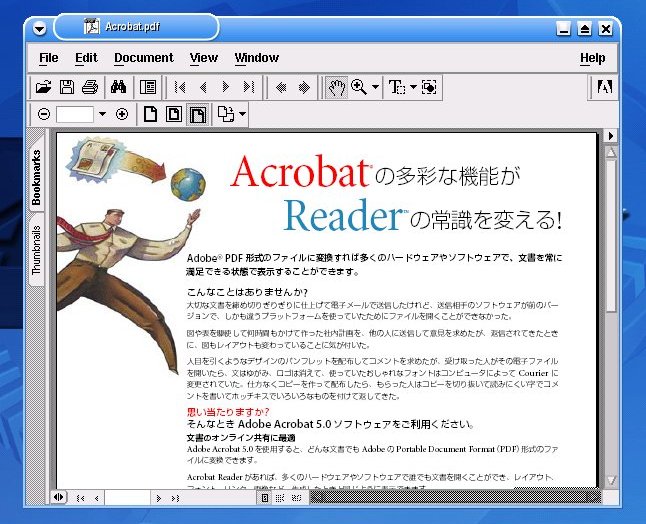Go to Last Page in the status bar

point(175,498)
